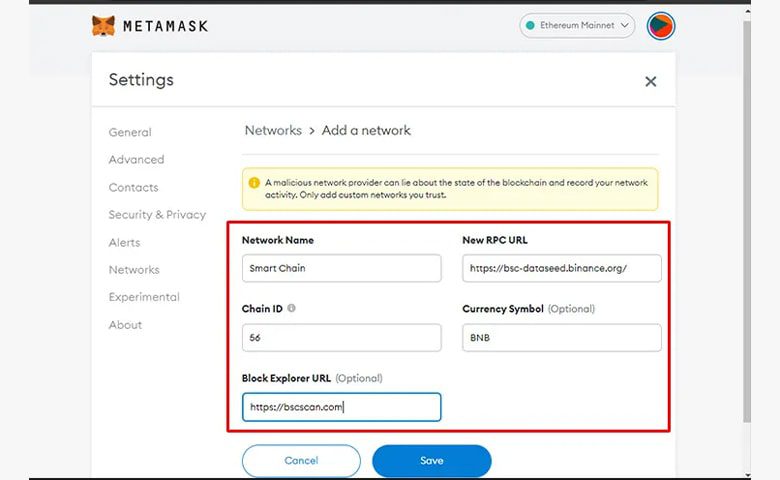Click the Chain ID info icon
Viewport: 780px width, 480px height.
click(x=292, y=308)
